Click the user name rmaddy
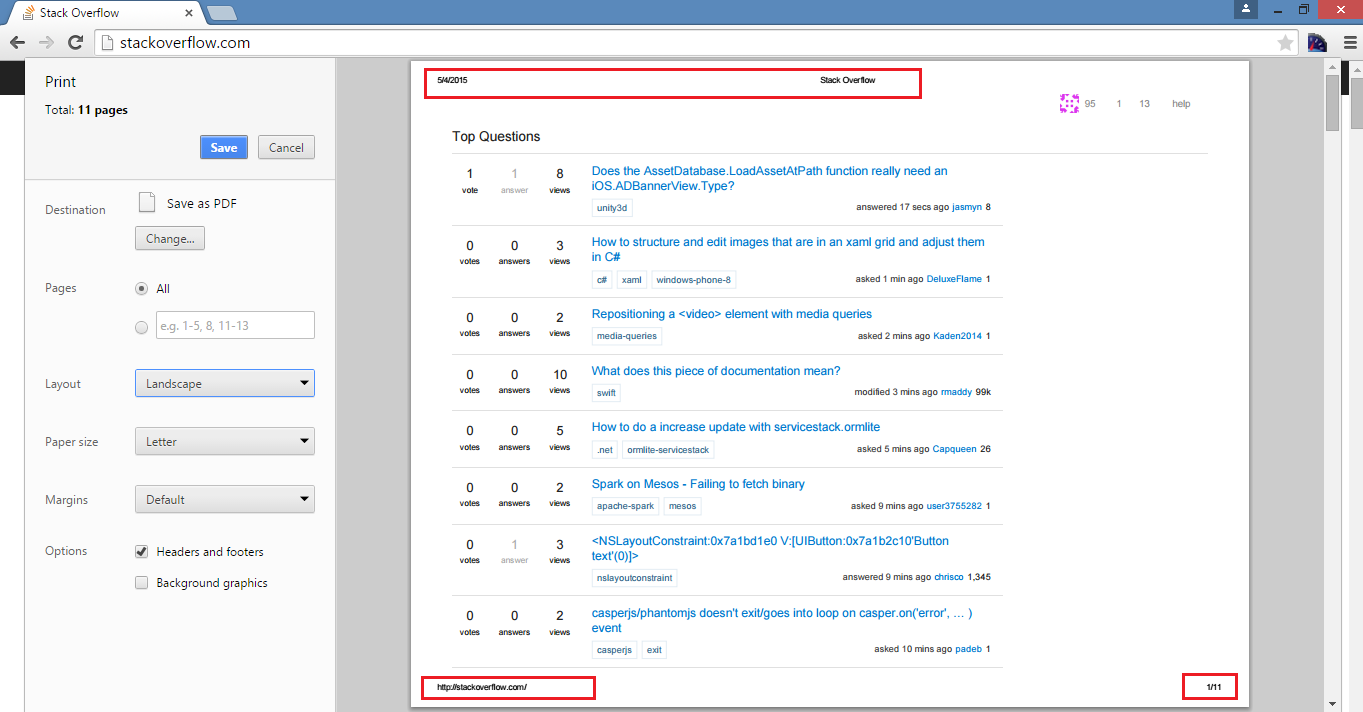 tap(956, 392)
